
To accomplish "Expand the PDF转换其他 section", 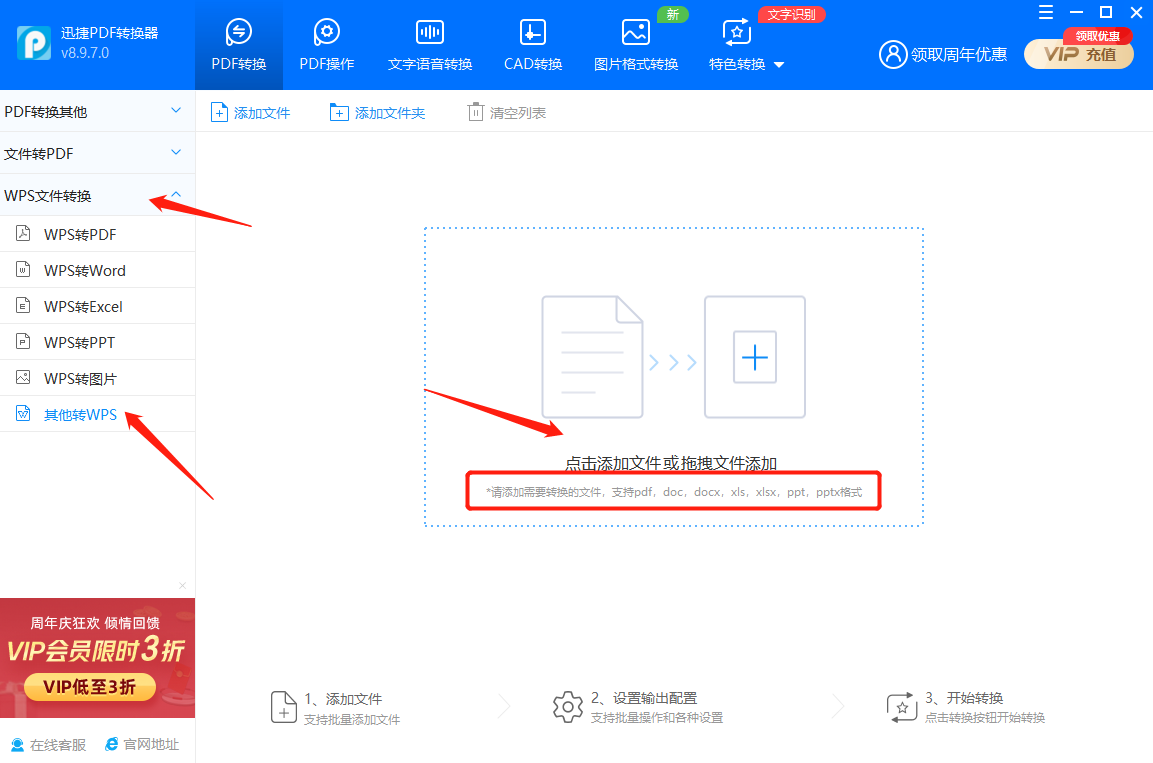I will (x=176, y=111).
